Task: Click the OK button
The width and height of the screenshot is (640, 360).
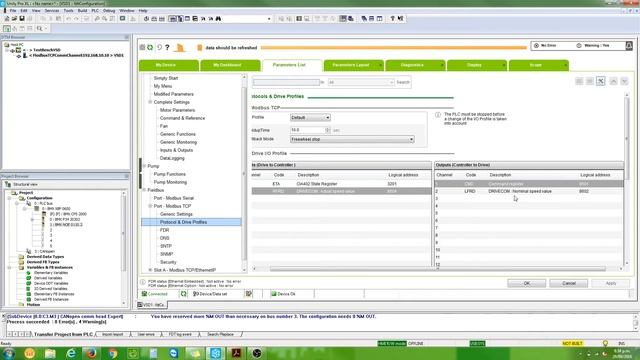Action: point(527,283)
